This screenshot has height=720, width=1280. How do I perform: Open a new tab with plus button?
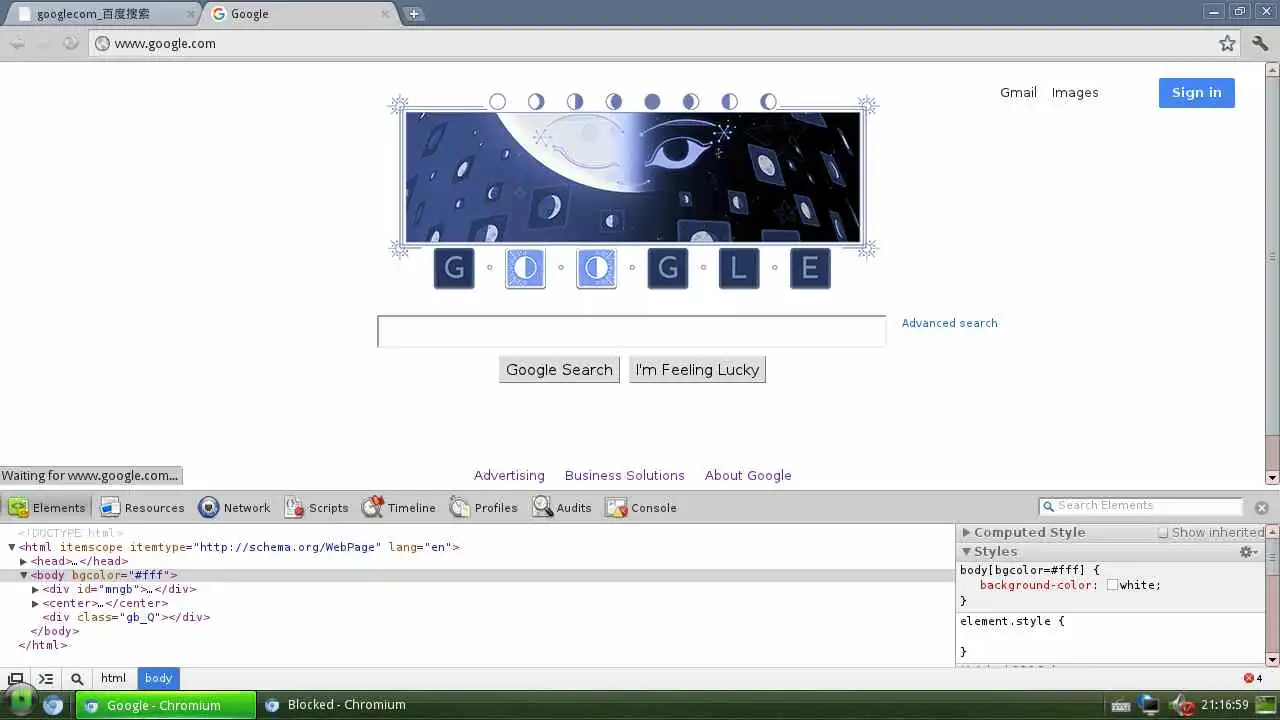(x=414, y=14)
